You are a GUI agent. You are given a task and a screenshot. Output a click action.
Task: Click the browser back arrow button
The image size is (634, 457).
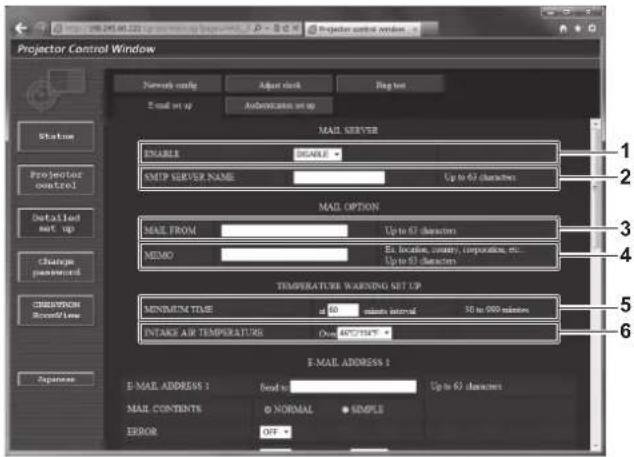[21, 28]
